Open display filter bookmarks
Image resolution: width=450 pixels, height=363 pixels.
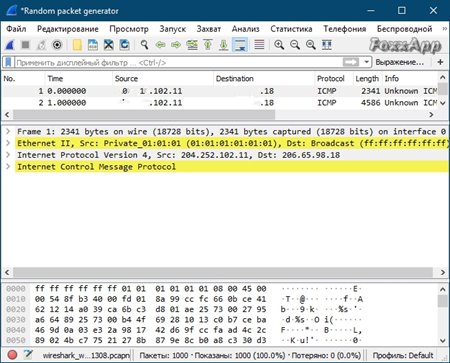pos(9,62)
